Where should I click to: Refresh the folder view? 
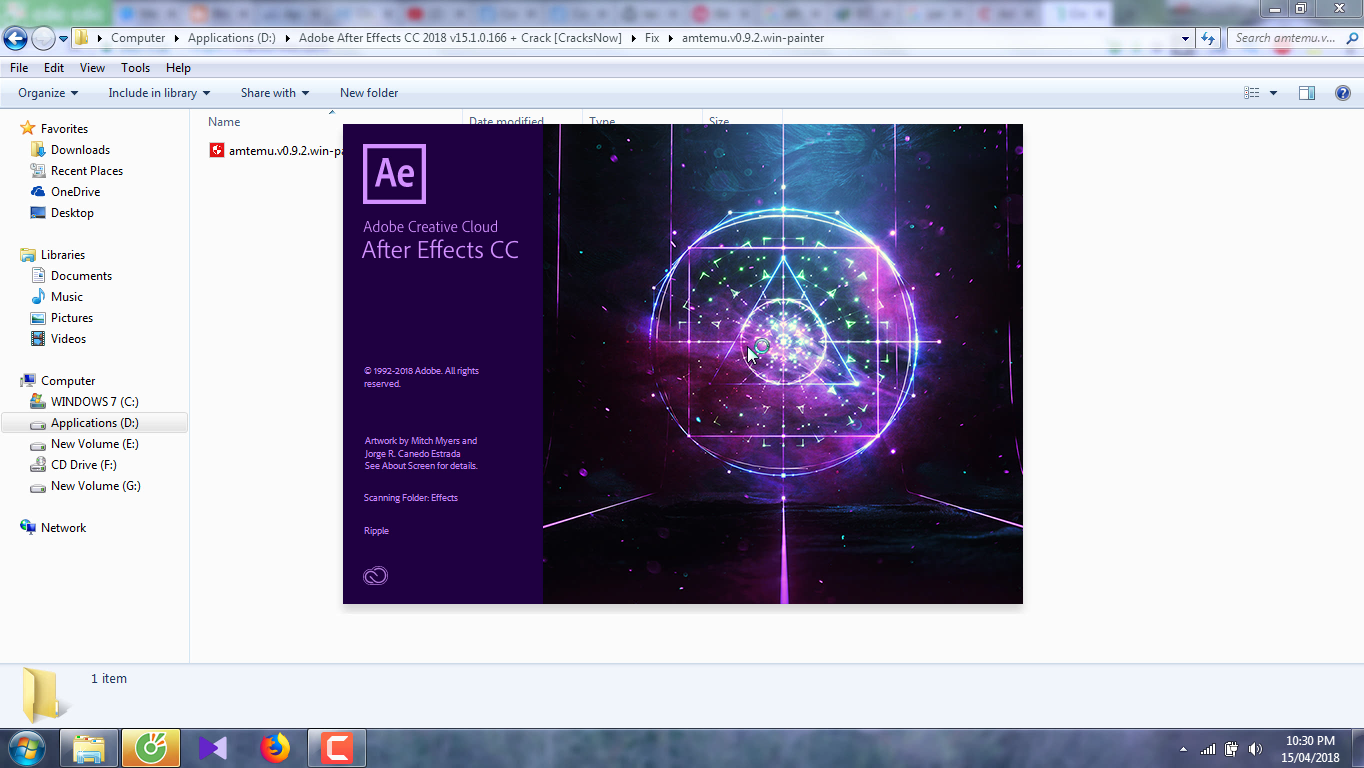[1208, 38]
